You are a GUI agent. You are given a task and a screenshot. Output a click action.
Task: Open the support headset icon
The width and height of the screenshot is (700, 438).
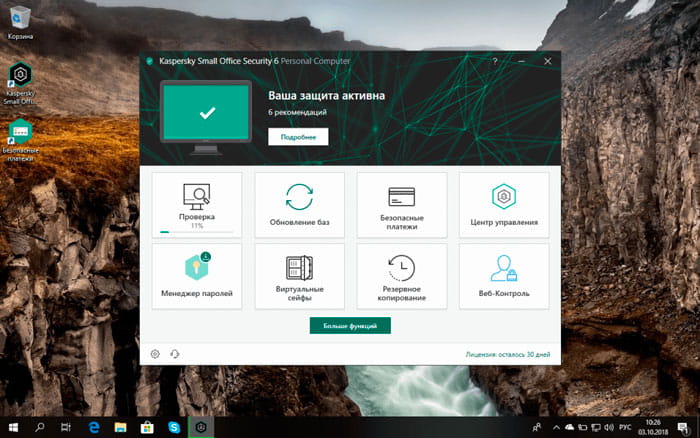click(x=175, y=354)
